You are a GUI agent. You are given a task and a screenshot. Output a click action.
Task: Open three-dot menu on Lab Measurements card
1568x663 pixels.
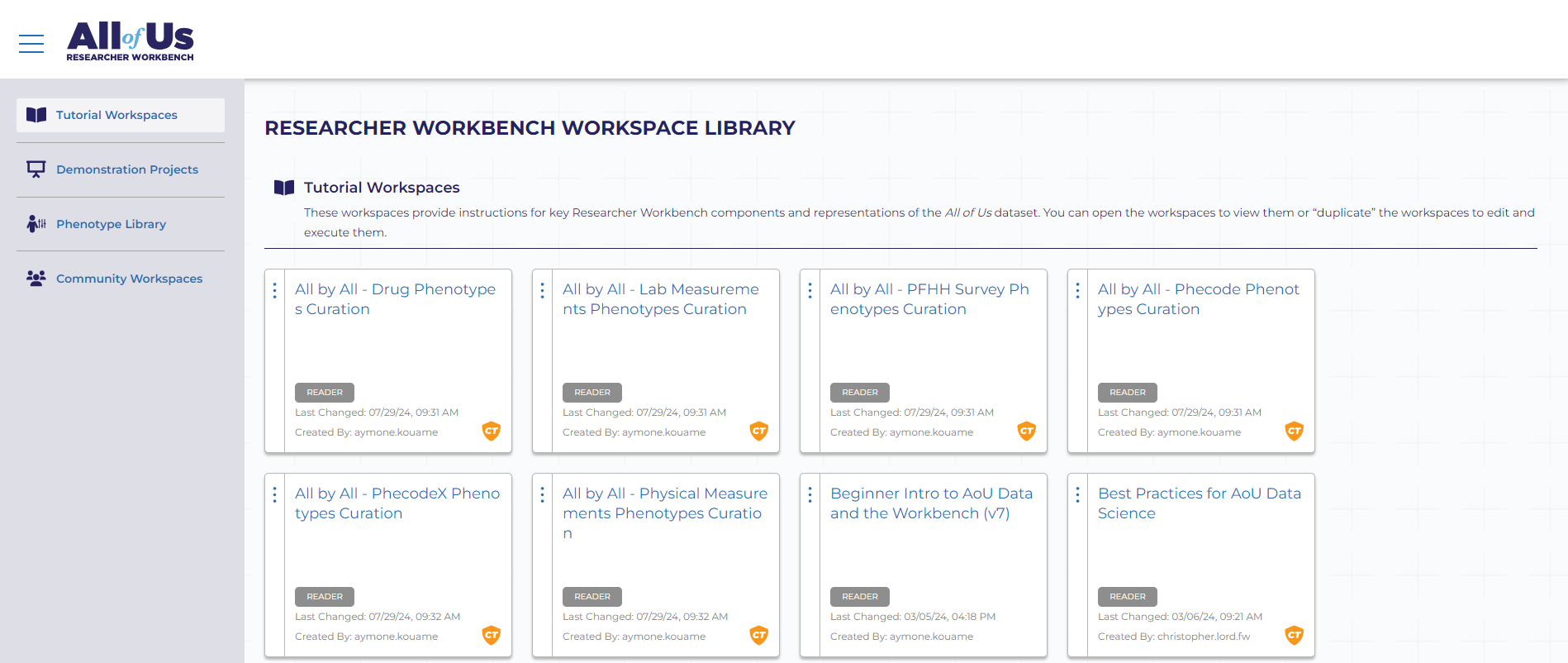pos(543,291)
